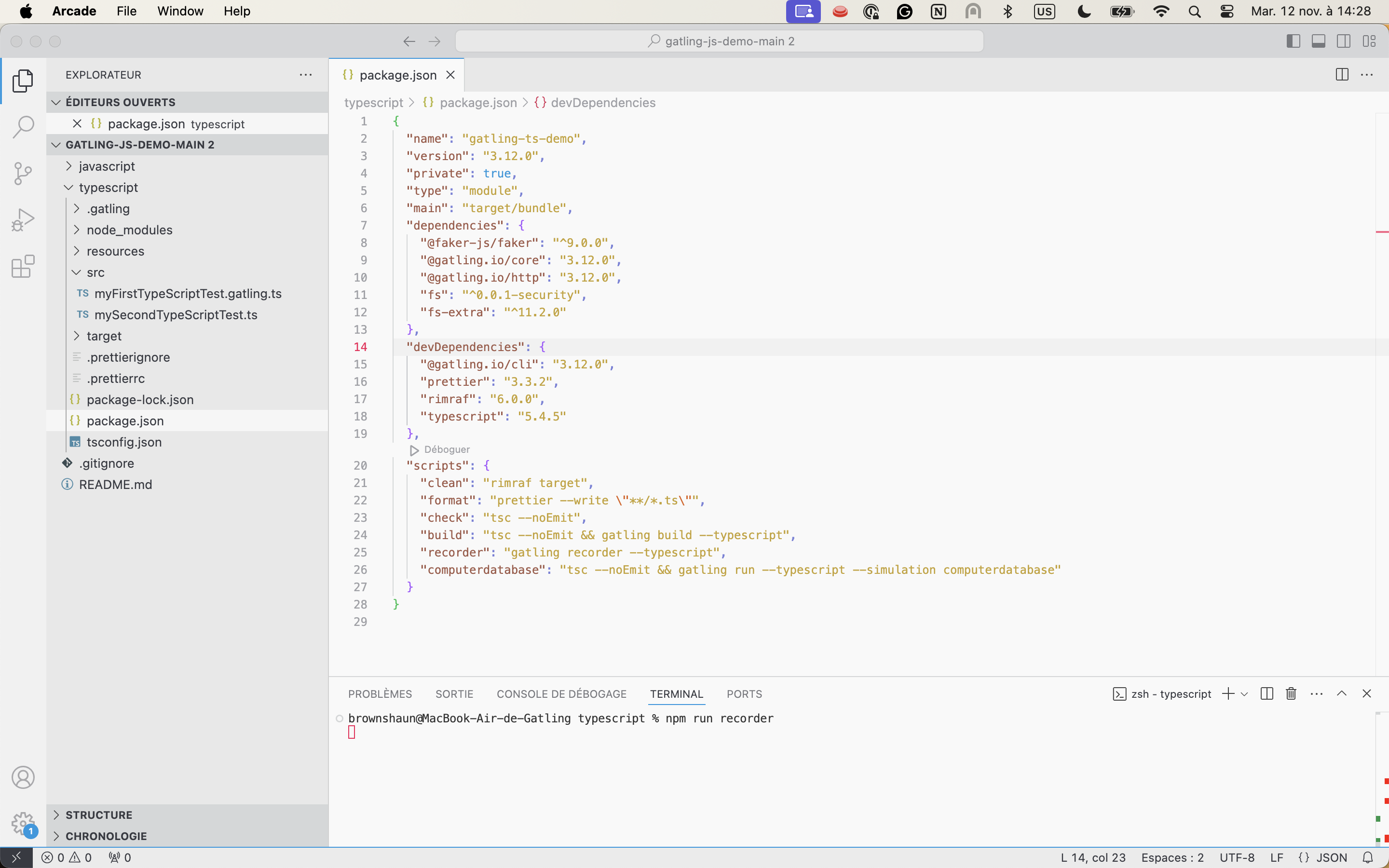Expand the CHRONOLOGIE section
This screenshot has width=1389, height=868.
(x=187, y=836)
